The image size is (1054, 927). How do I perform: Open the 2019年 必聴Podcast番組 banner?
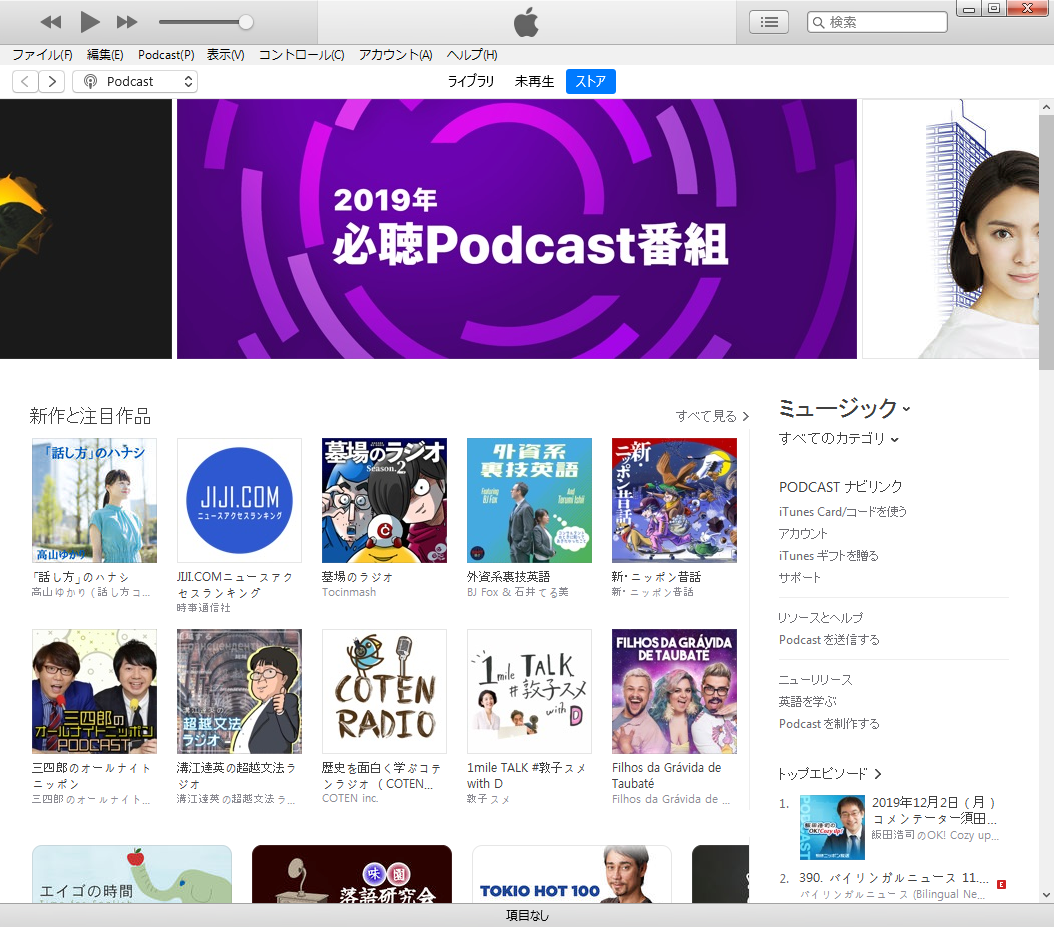tap(517, 229)
